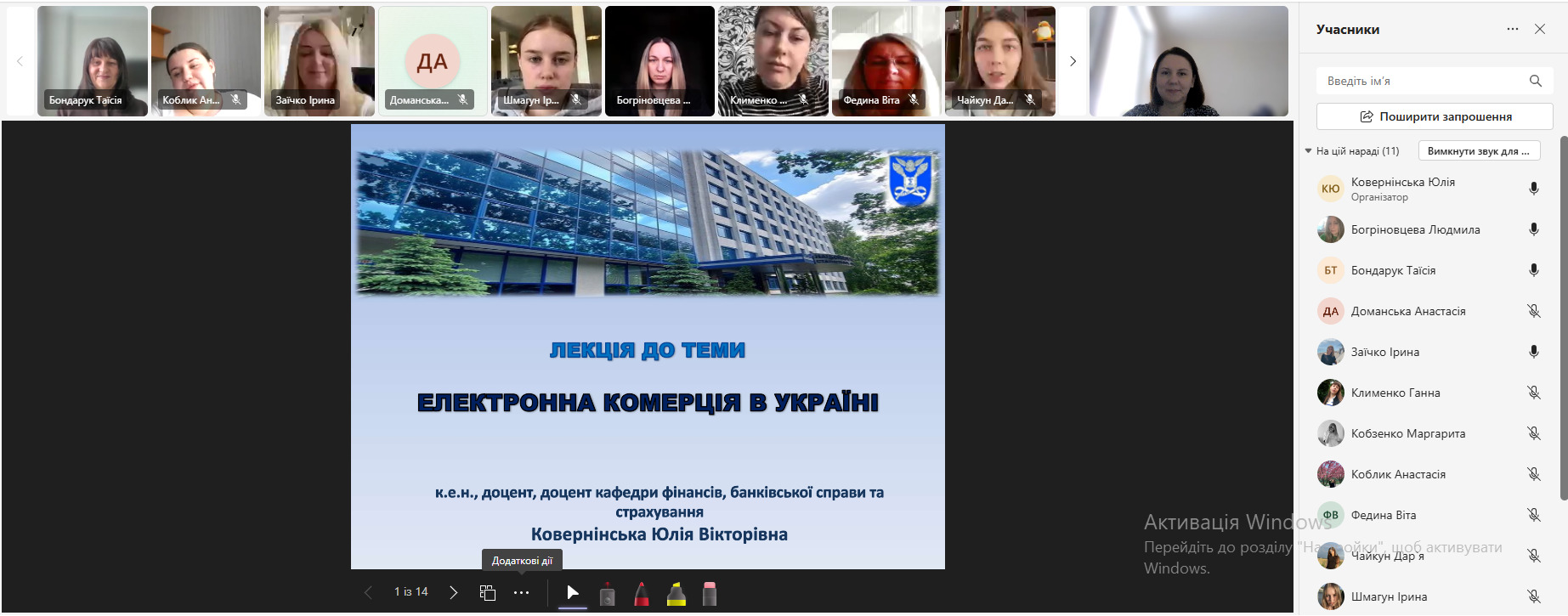The image size is (1568, 616).
Task: Toggle microphone for Зайчко Ірина
Action: click(x=1533, y=352)
